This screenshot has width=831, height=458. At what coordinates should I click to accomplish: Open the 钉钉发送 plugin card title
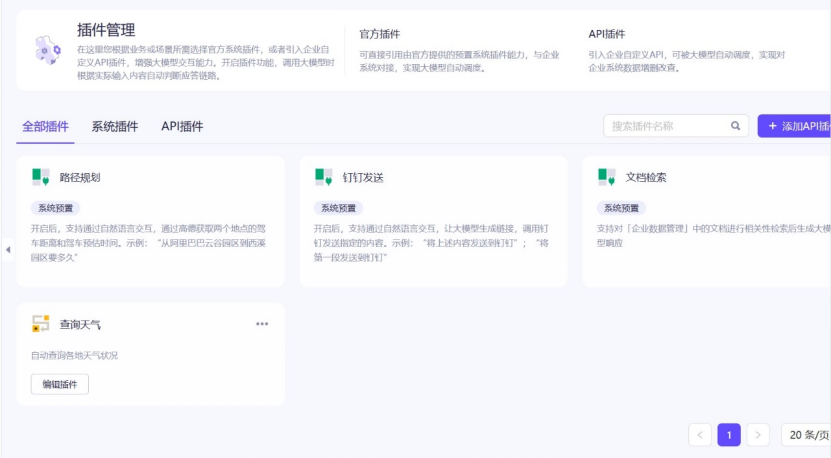[x=363, y=177]
